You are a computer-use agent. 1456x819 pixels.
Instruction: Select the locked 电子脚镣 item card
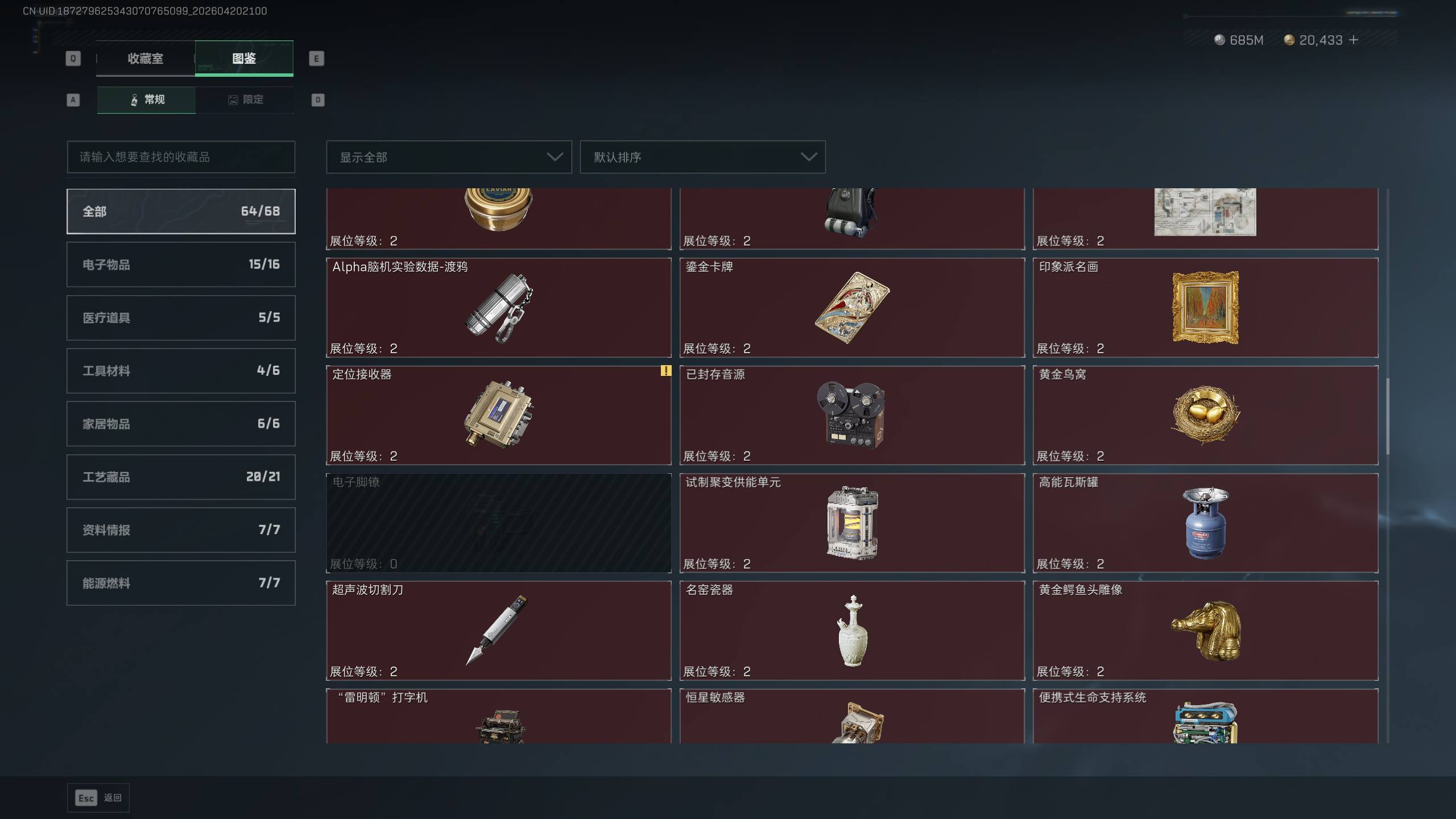tap(499, 523)
